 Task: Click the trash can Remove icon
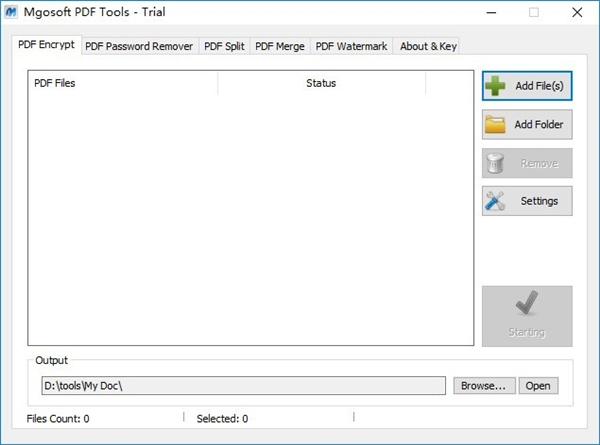tap(495, 163)
